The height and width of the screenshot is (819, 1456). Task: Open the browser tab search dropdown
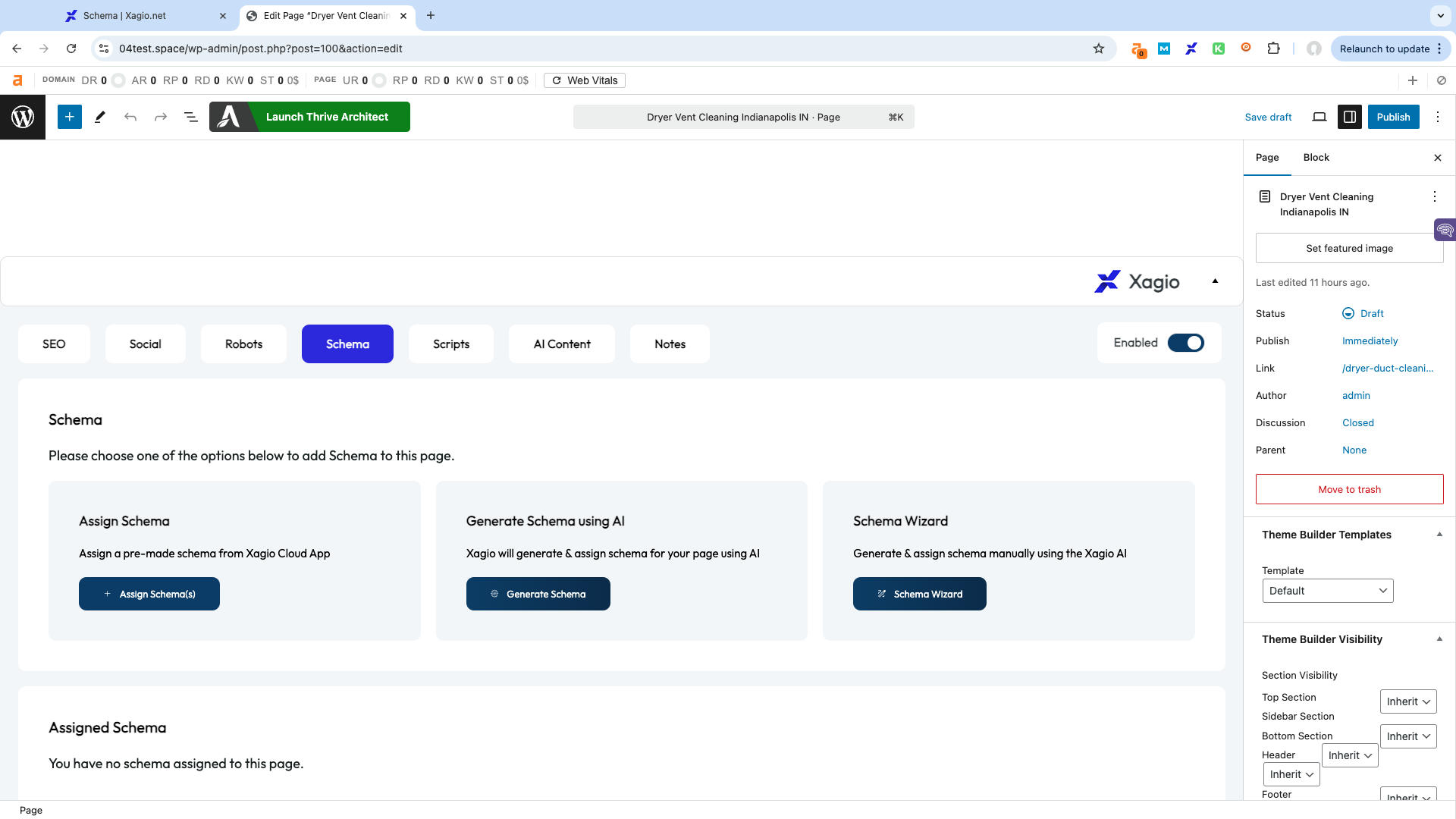tap(1440, 15)
